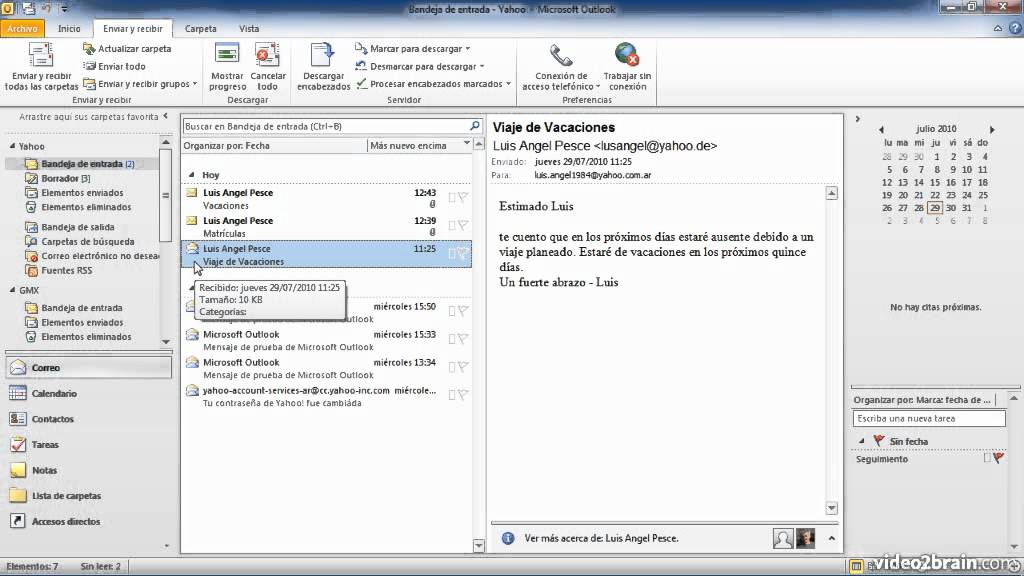1024x576 pixels.
Task: Click Descargar encabezados icon
Action: [x=323, y=67]
